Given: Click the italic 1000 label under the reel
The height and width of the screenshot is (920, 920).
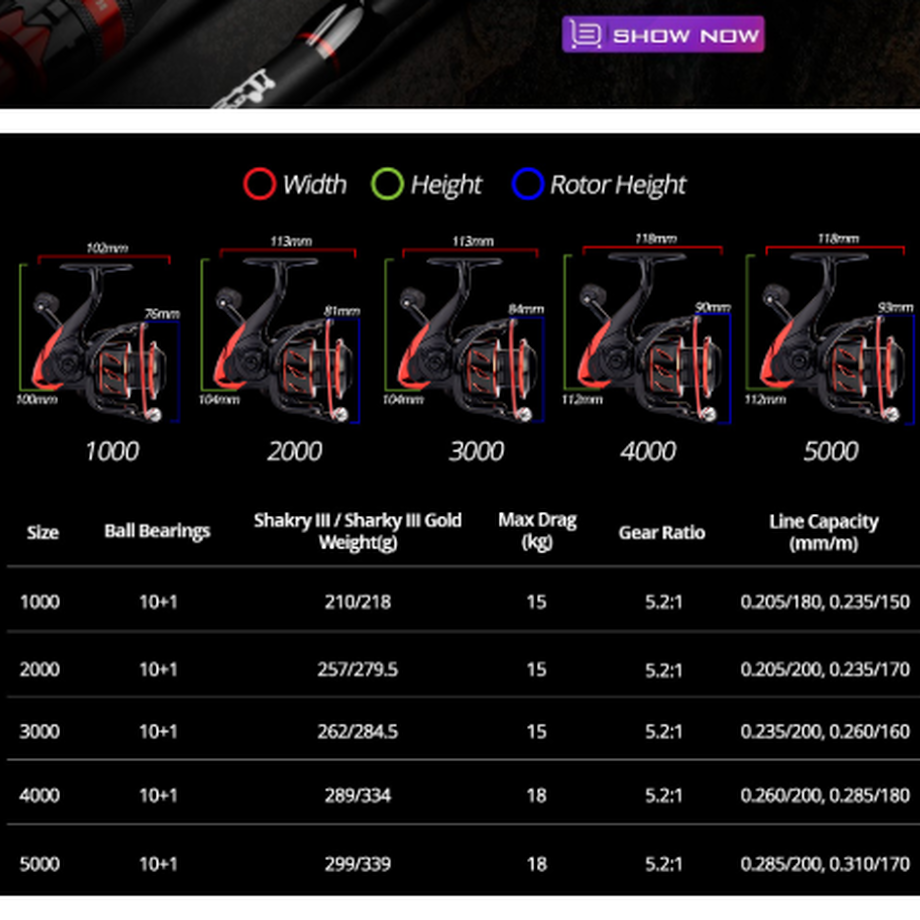Looking at the screenshot, I should [x=111, y=451].
